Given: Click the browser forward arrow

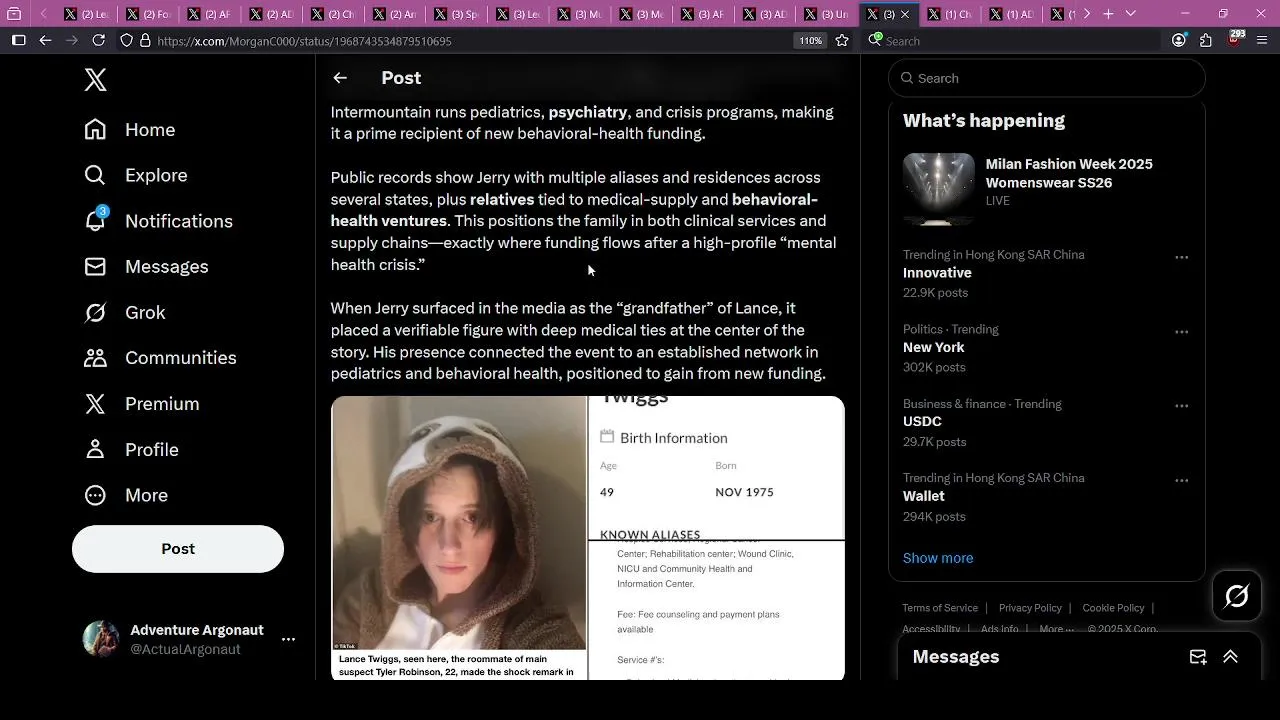Looking at the screenshot, I should (72, 40).
